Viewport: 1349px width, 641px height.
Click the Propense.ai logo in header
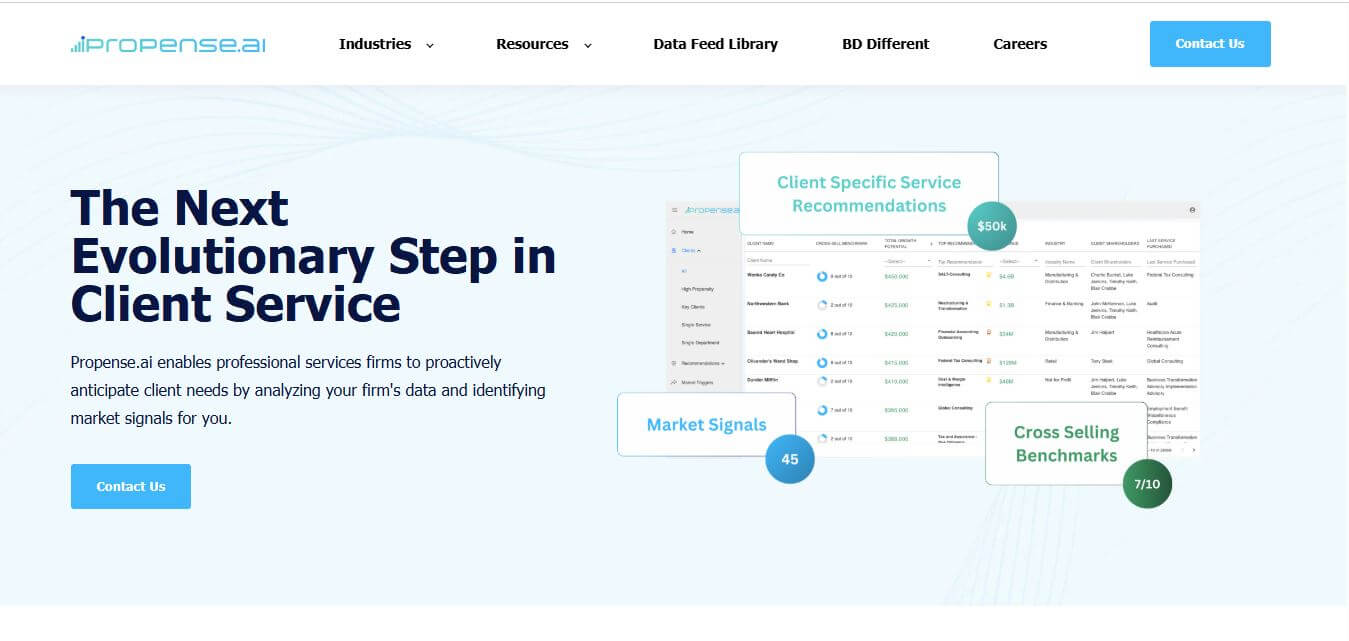point(168,44)
